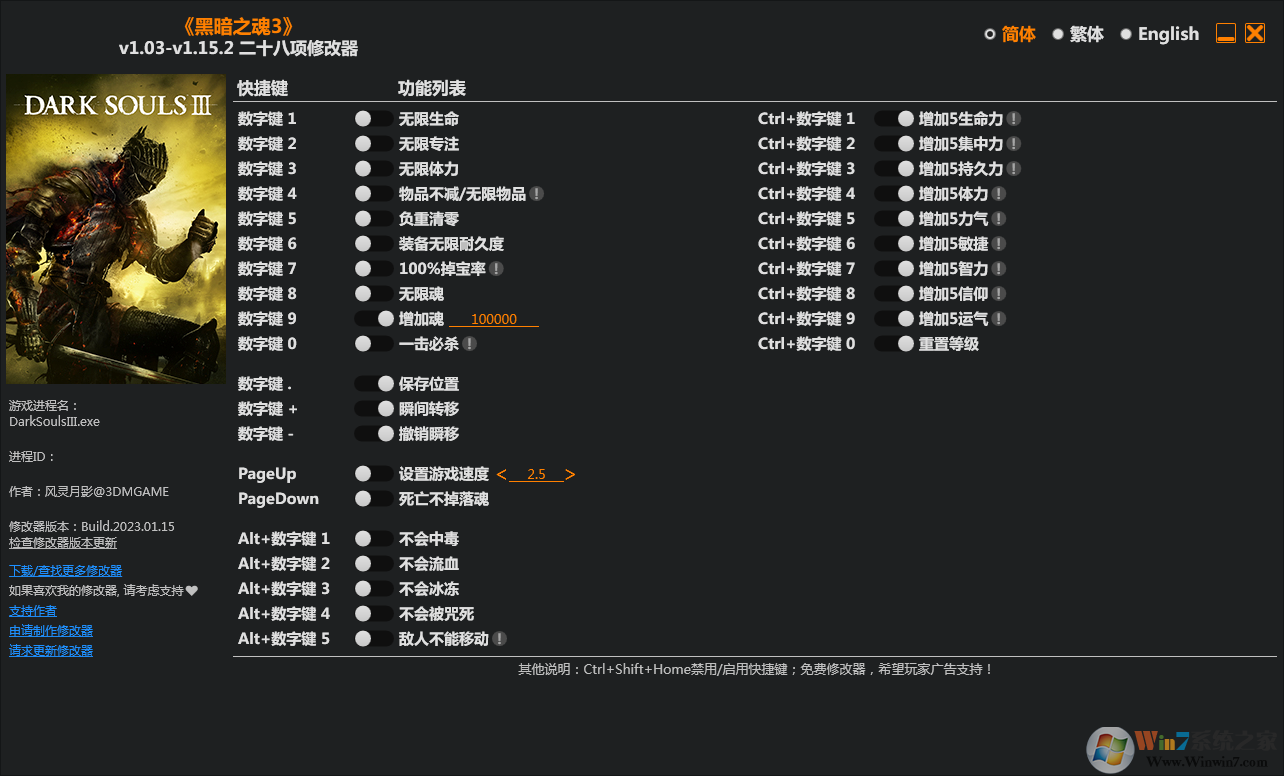Toggle the 一击必杀 one-hit kill cheat
1284x776 pixels.
(x=373, y=343)
